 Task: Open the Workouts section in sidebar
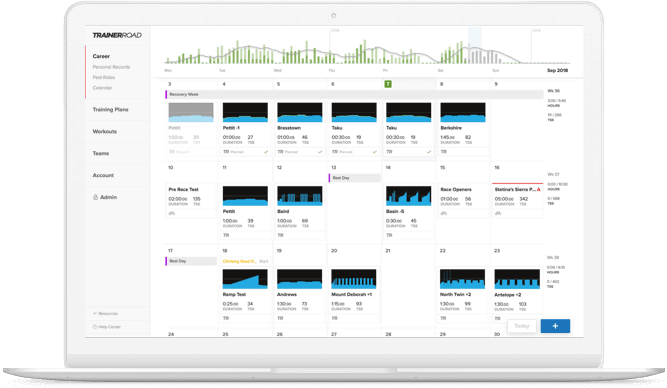(x=105, y=131)
